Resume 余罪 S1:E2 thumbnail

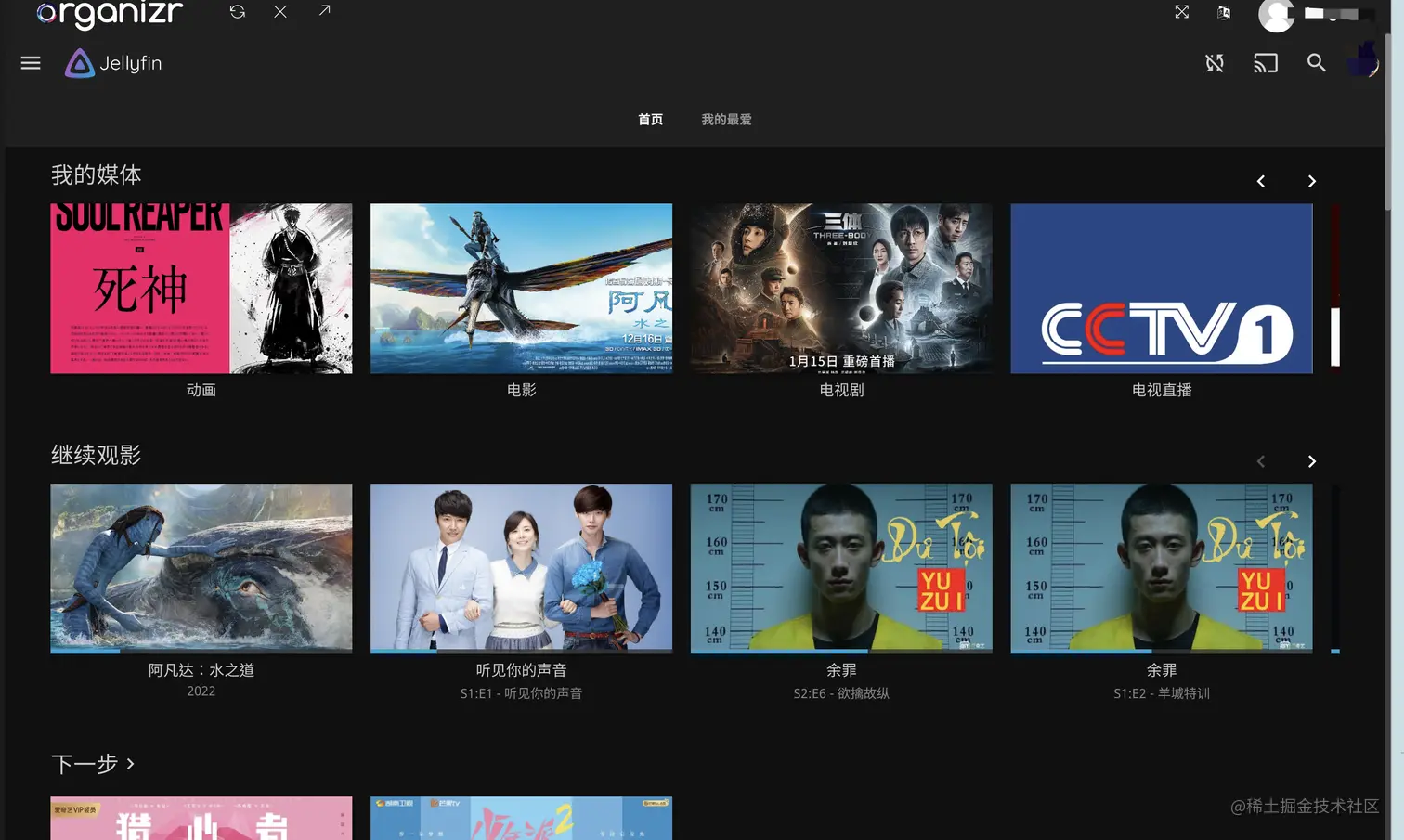[x=1162, y=568]
